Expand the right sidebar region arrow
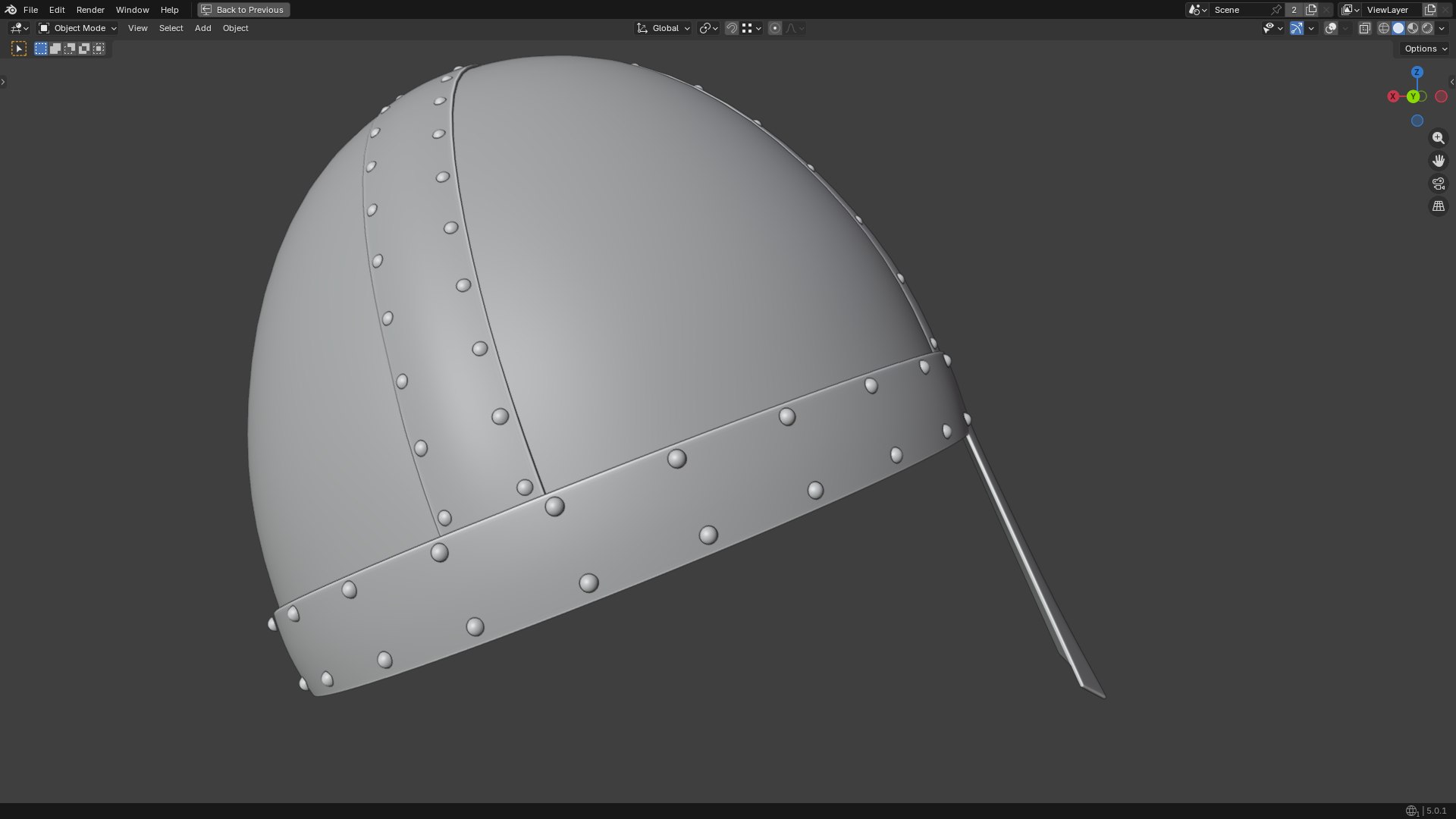 (x=1452, y=81)
